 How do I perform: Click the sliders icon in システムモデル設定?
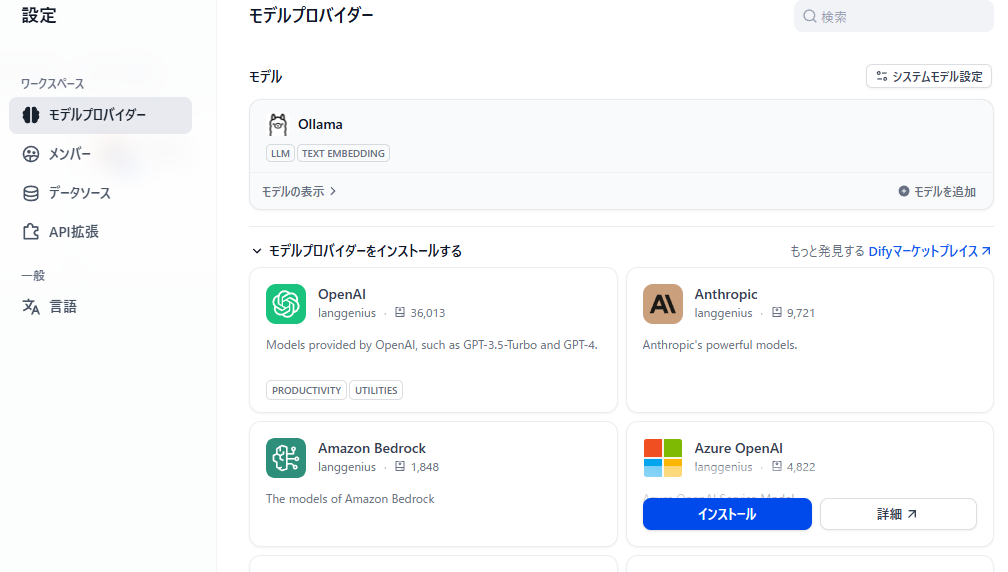point(882,76)
